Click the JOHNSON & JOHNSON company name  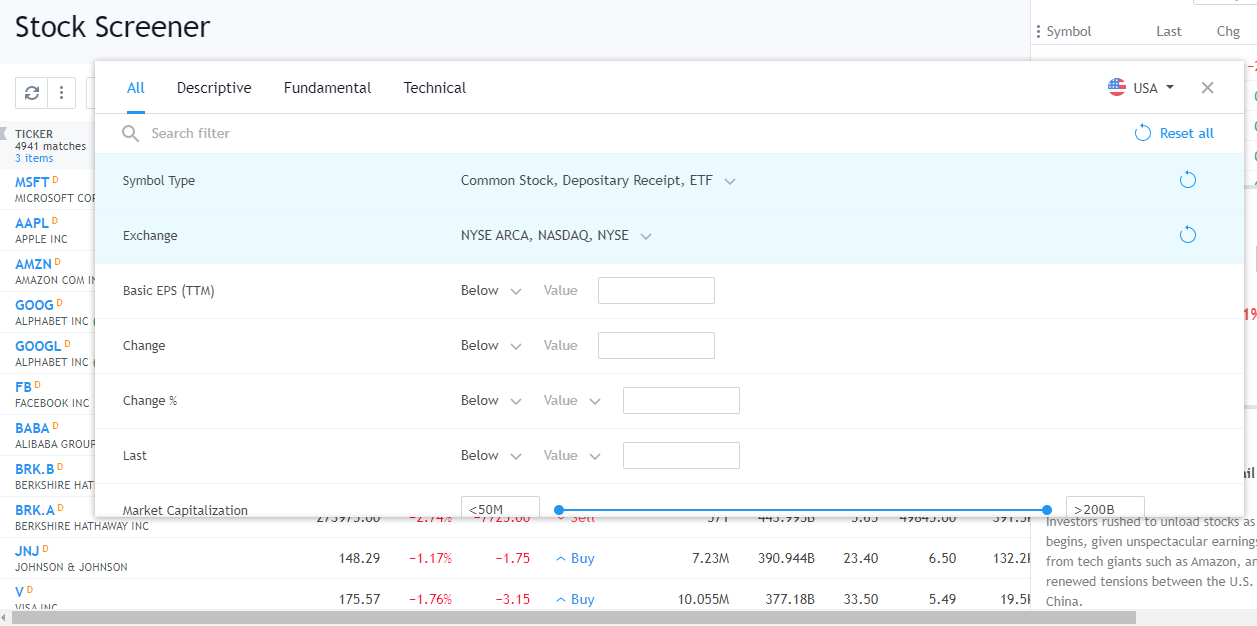[x=71, y=567]
